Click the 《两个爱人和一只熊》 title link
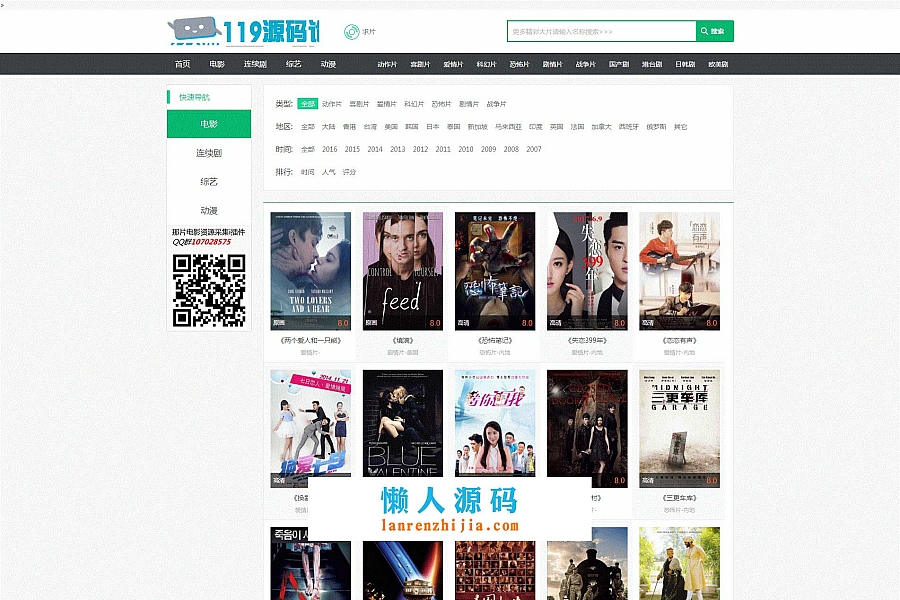900x600 pixels. 311,340
